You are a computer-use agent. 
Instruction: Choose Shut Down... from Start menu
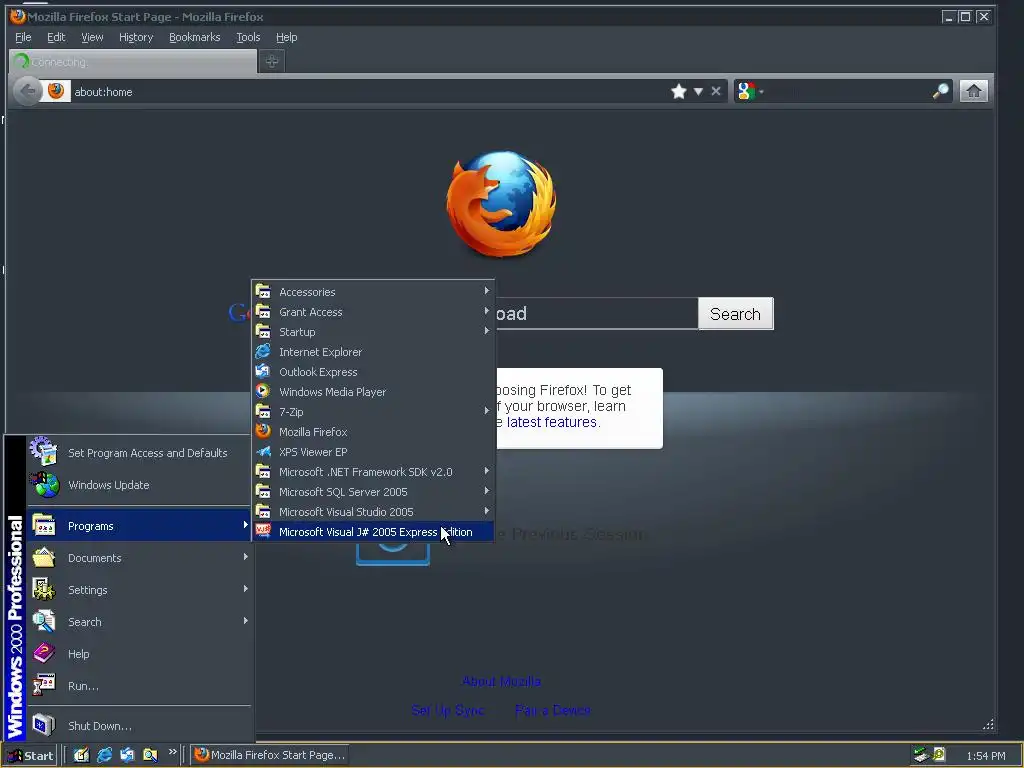point(138,726)
